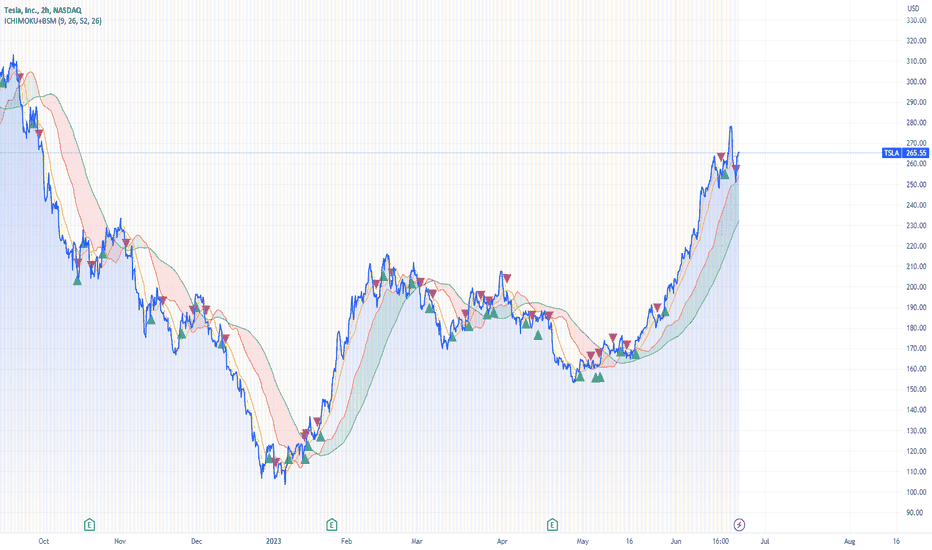The height and width of the screenshot is (550, 932).
Task: Click the 150.00 price axis label
Action: (x=916, y=389)
